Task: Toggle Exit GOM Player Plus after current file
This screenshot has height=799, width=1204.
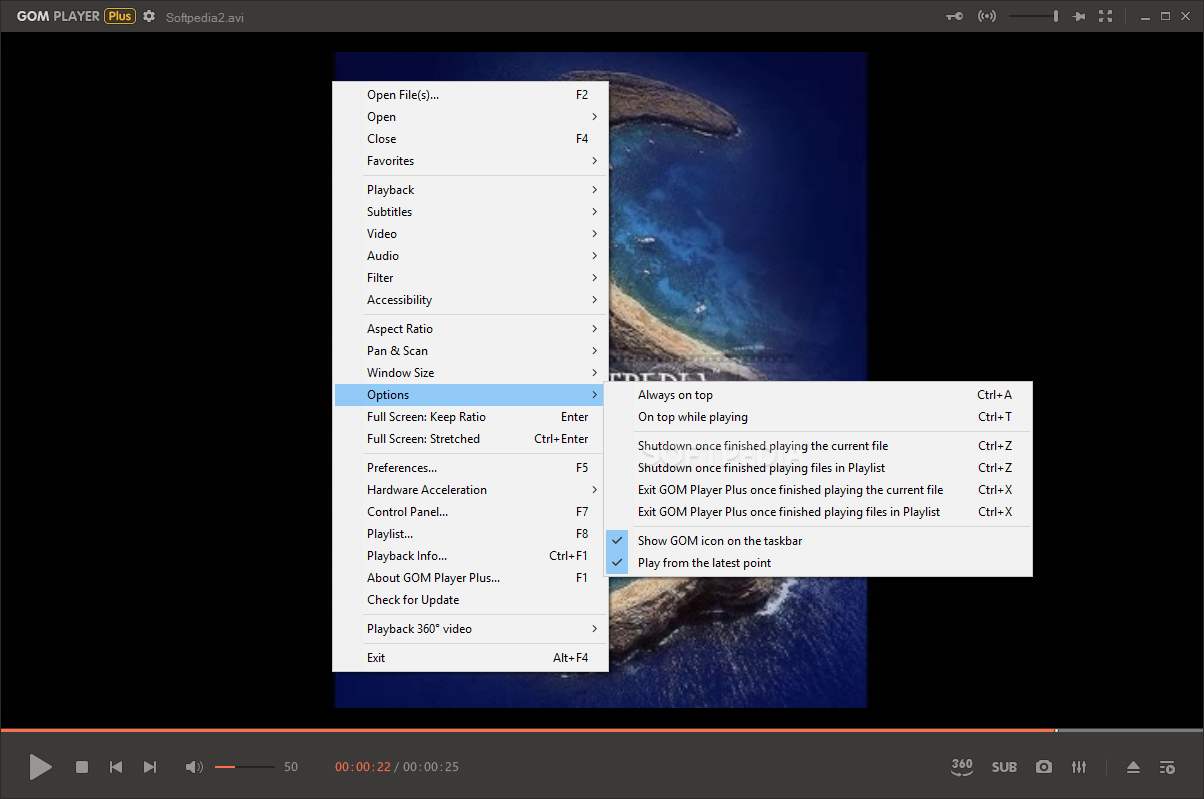Action: click(x=818, y=490)
